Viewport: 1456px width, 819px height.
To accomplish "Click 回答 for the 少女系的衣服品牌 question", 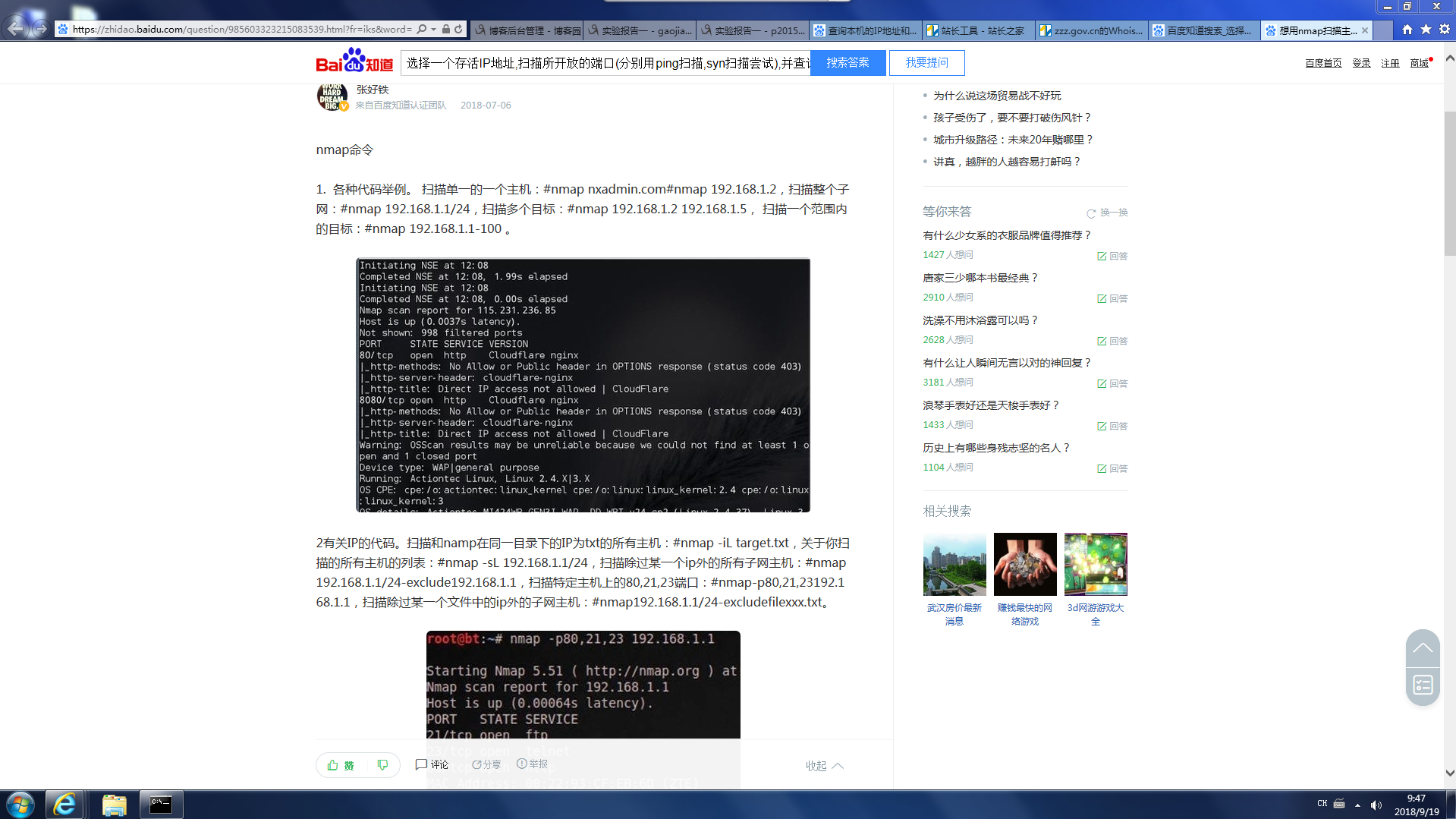I will (1112, 257).
